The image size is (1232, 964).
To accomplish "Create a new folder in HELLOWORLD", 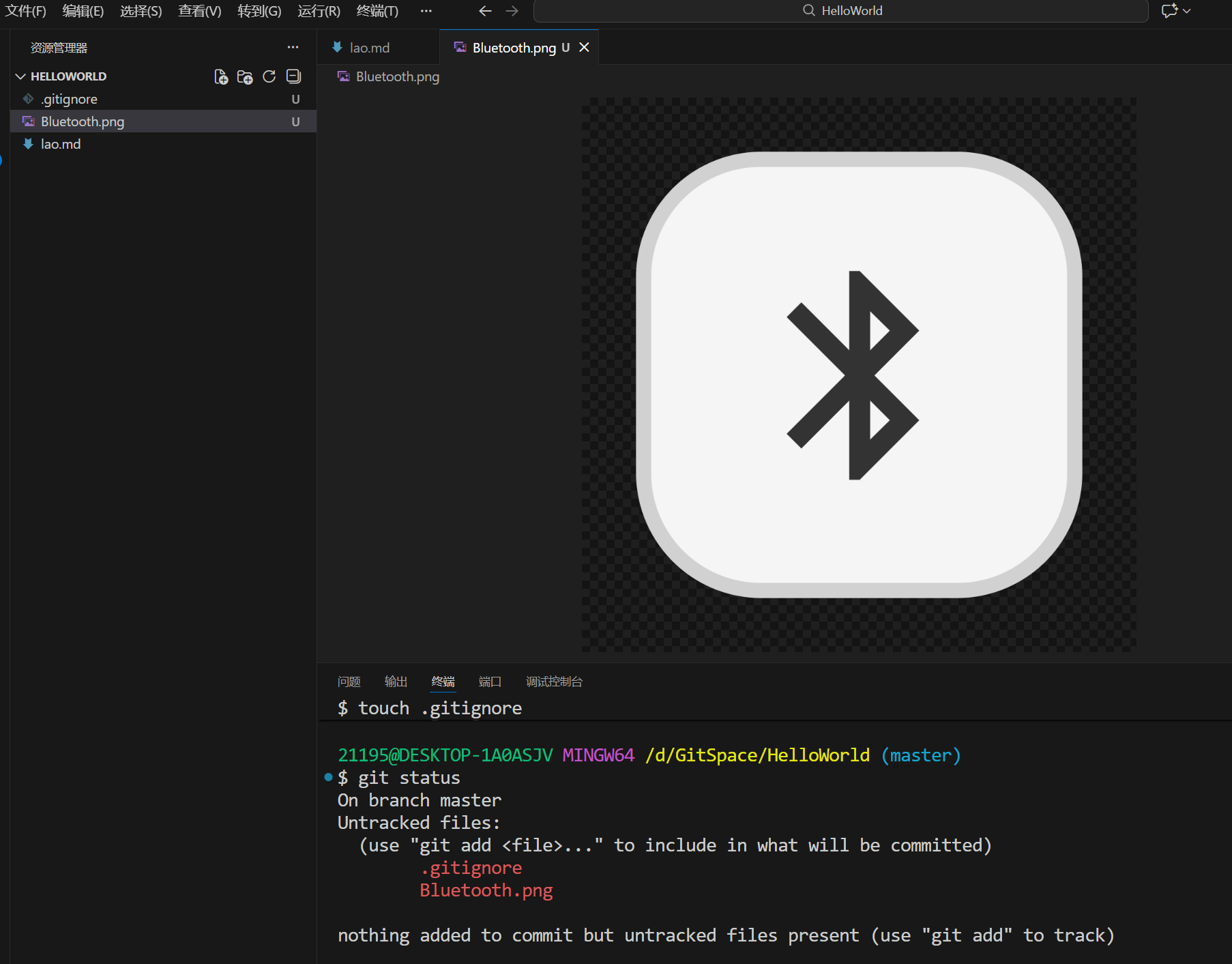I will [245, 76].
